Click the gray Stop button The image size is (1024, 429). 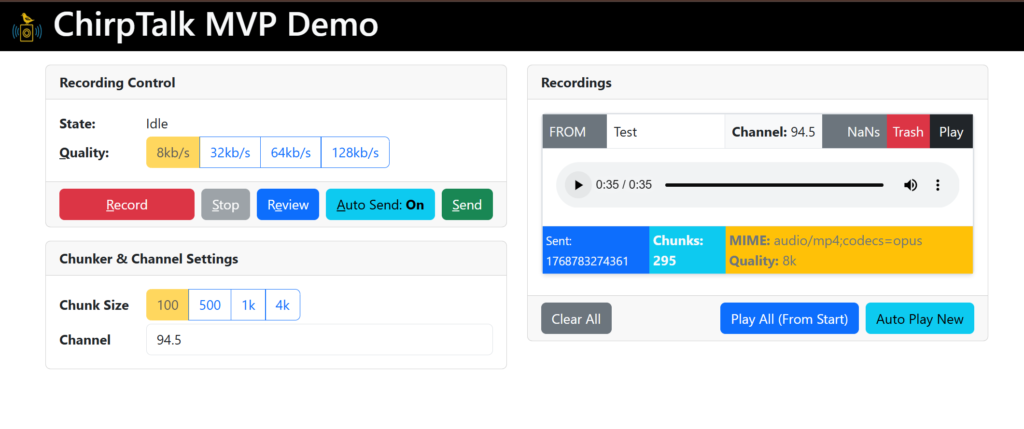click(x=225, y=205)
